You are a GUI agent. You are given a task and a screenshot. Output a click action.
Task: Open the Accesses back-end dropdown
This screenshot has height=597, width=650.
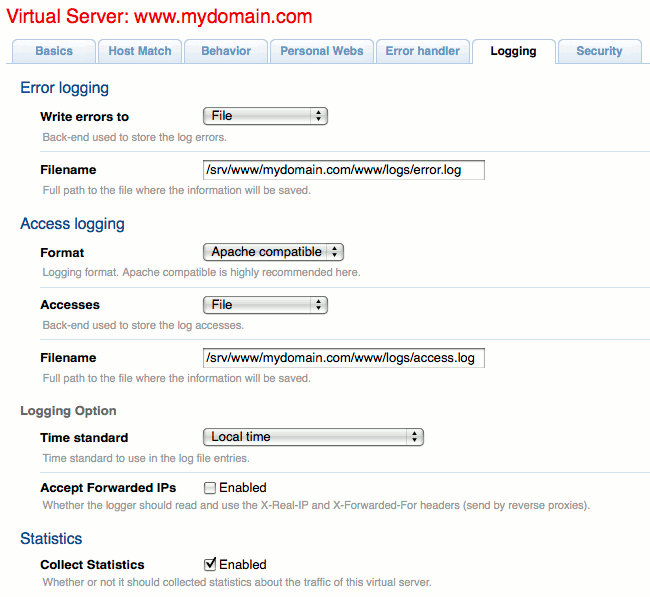tap(265, 304)
